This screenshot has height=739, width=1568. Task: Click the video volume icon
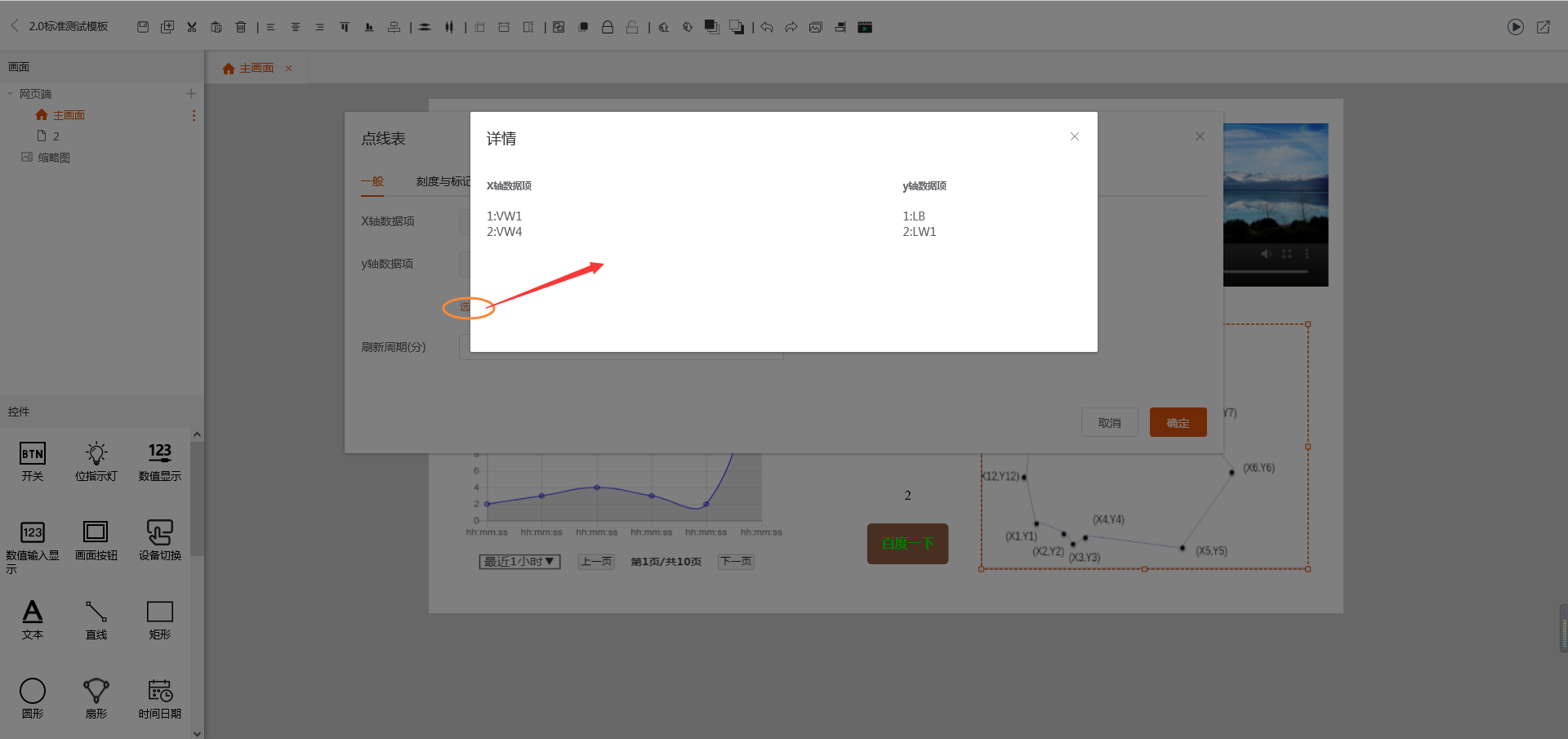pyautogui.click(x=1266, y=254)
